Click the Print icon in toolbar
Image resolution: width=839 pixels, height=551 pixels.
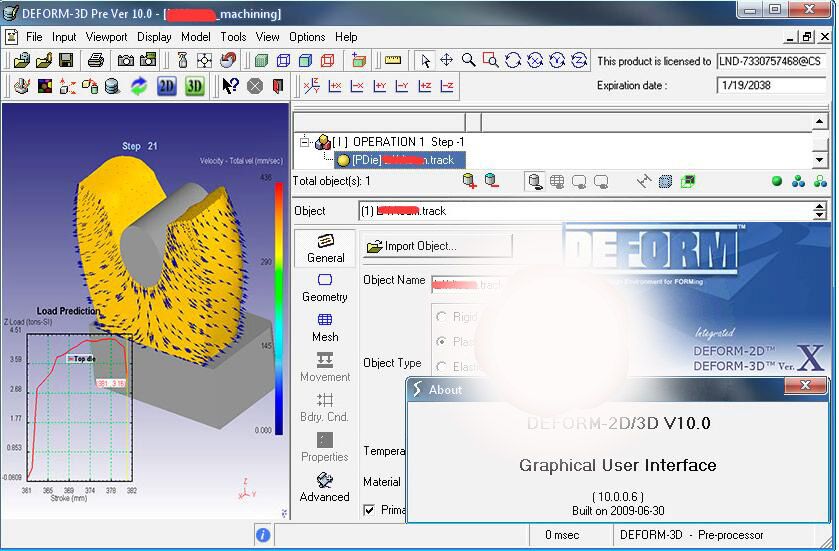(x=95, y=61)
